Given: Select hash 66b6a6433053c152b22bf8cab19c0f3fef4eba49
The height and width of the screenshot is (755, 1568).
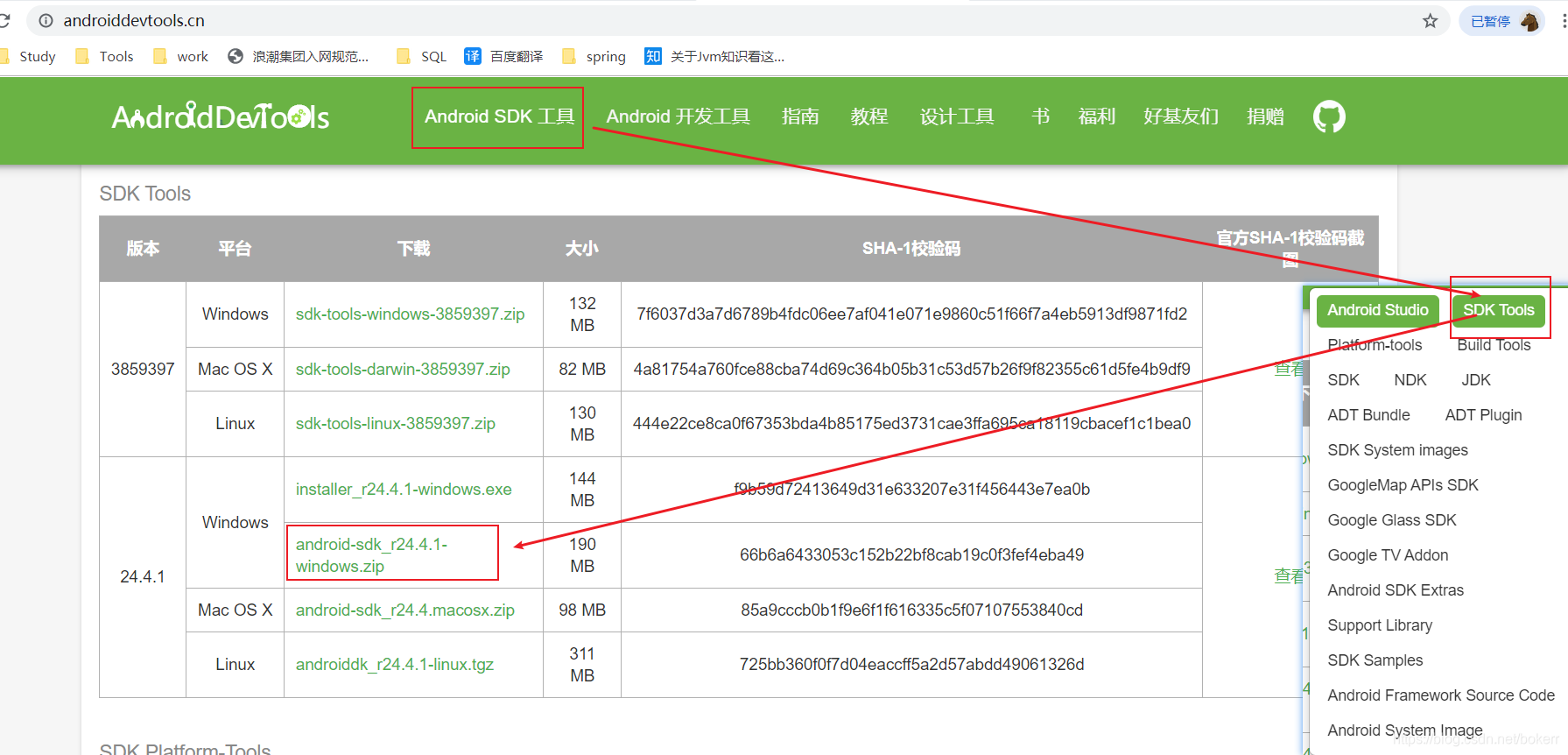Looking at the screenshot, I should point(911,555).
